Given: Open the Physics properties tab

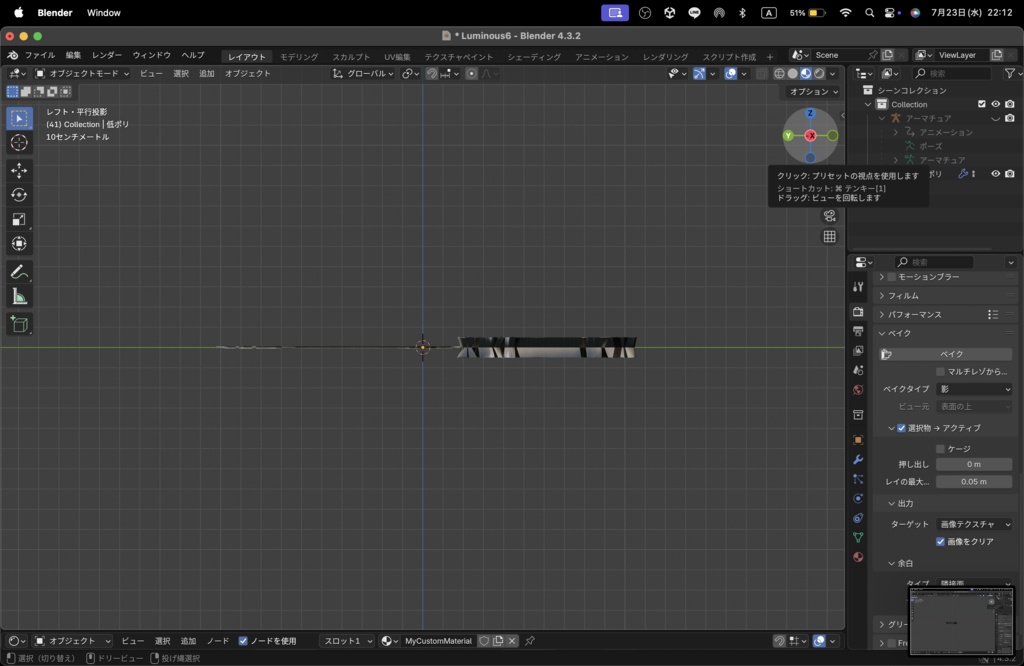Looking at the screenshot, I should (858, 498).
